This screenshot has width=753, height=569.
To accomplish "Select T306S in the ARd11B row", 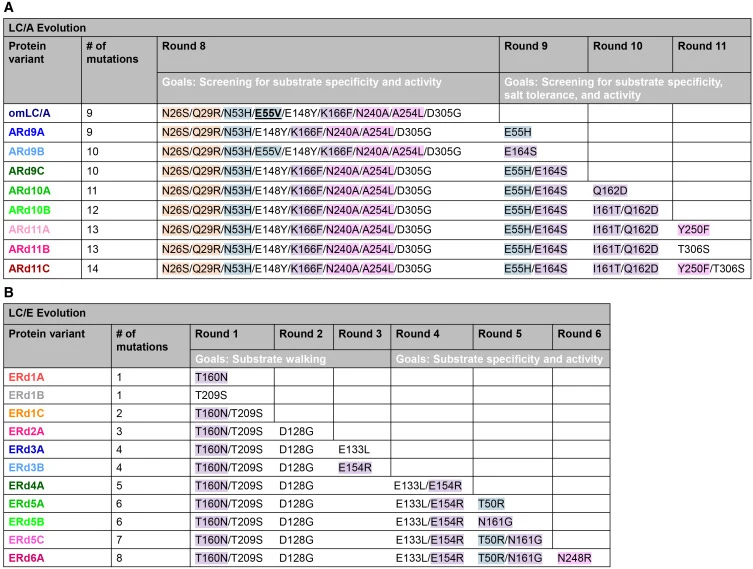I will pos(693,249).
